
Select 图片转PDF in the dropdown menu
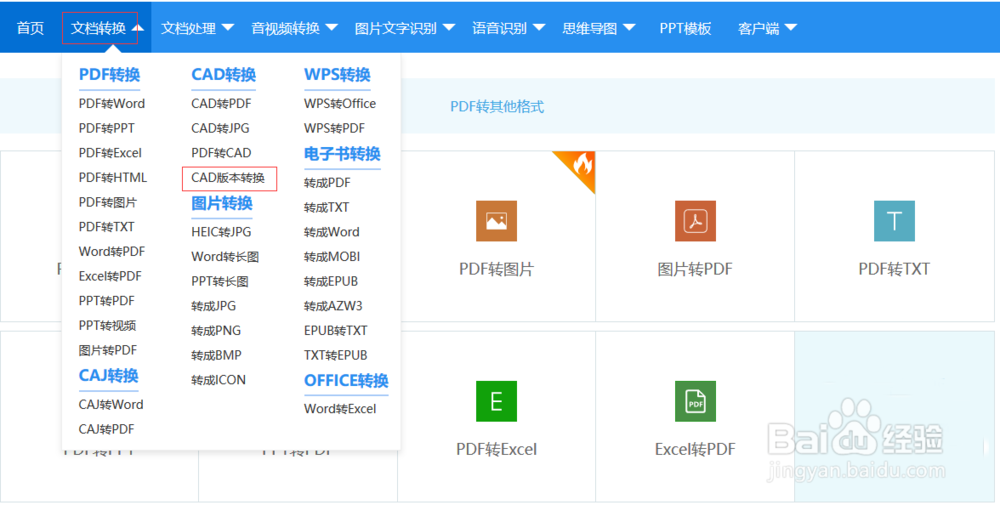coord(108,350)
